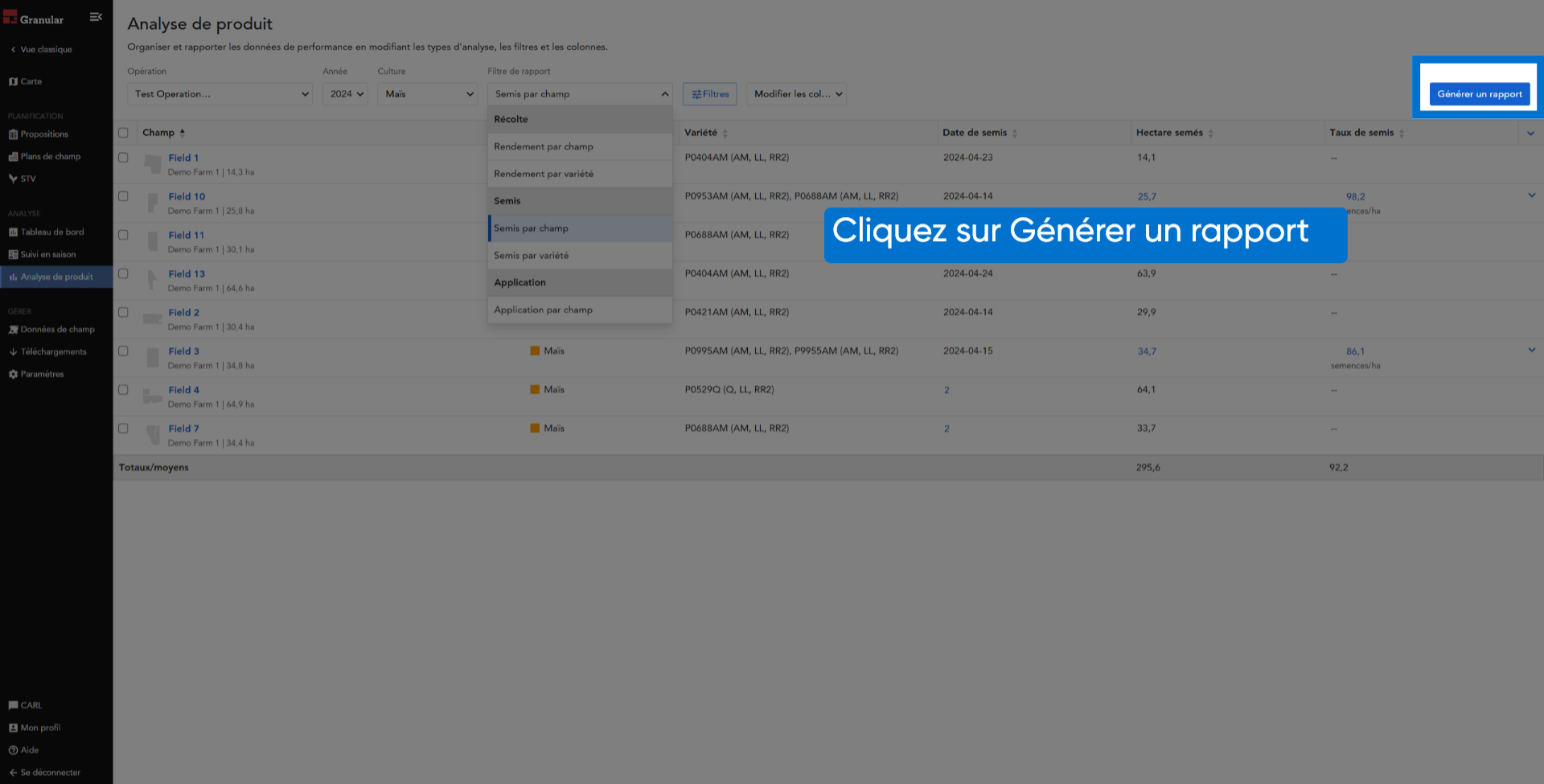The height and width of the screenshot is (784, 1544).
Task: Check the Field 10 row checkbox
Action: click(123, 196)
